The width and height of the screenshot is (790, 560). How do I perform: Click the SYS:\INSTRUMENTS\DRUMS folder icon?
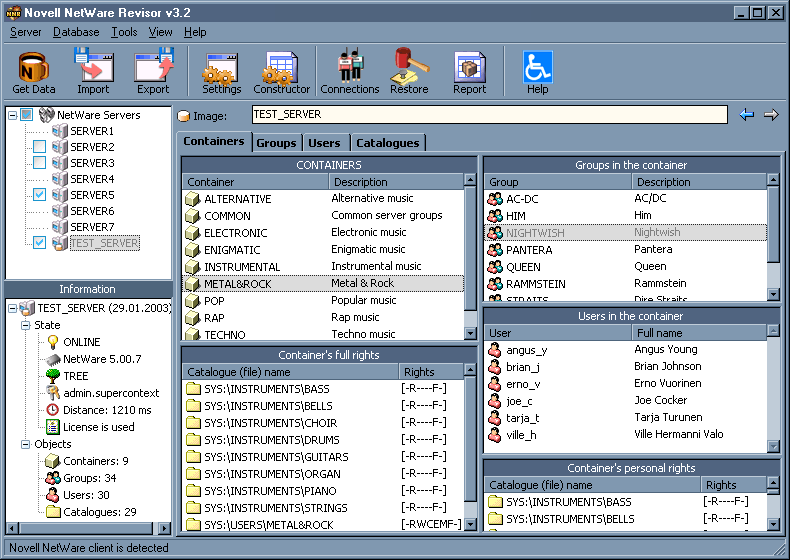[193, 440]
